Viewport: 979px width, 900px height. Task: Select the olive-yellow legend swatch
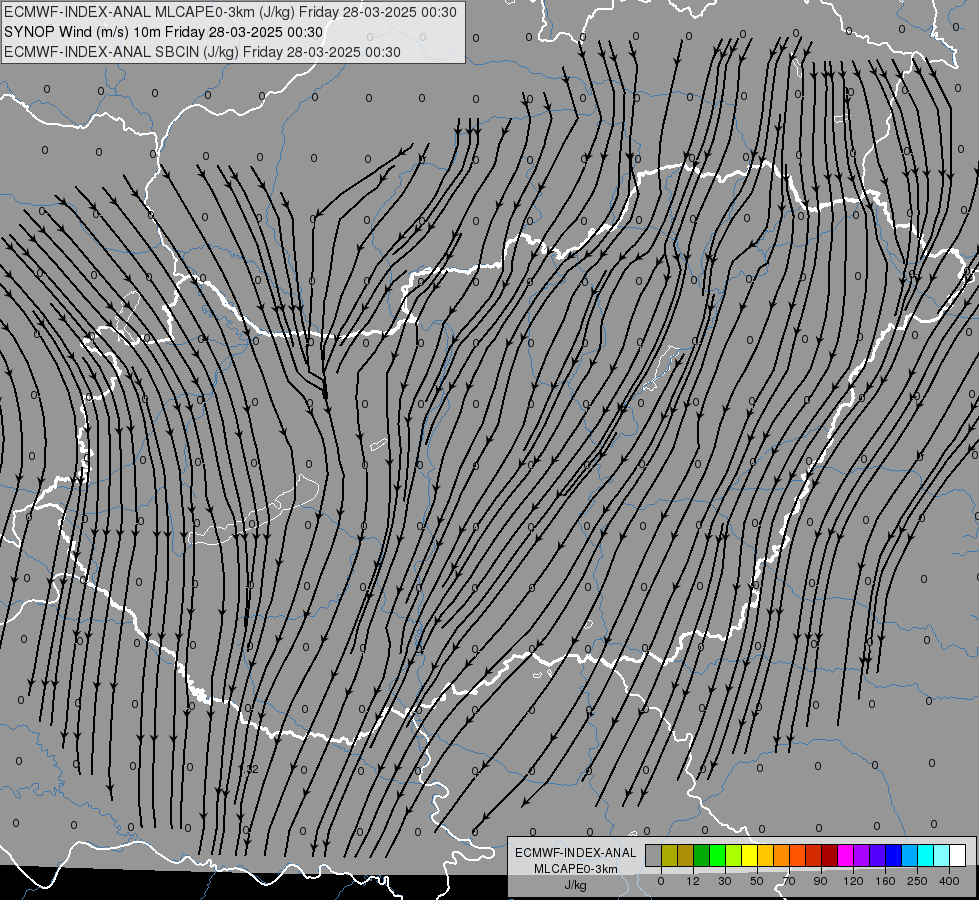click(x=669, y=855)
